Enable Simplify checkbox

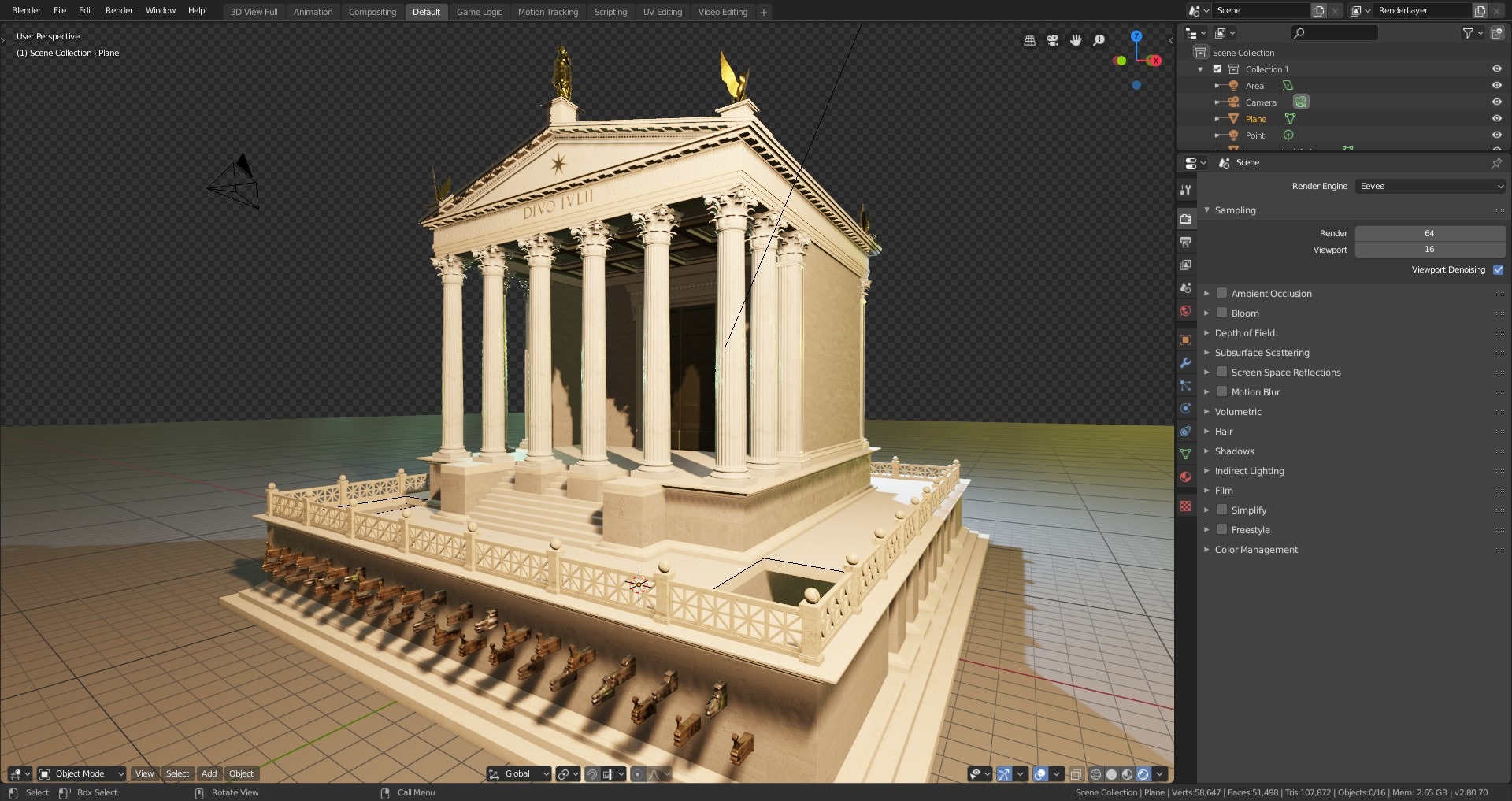[1222, 510]
